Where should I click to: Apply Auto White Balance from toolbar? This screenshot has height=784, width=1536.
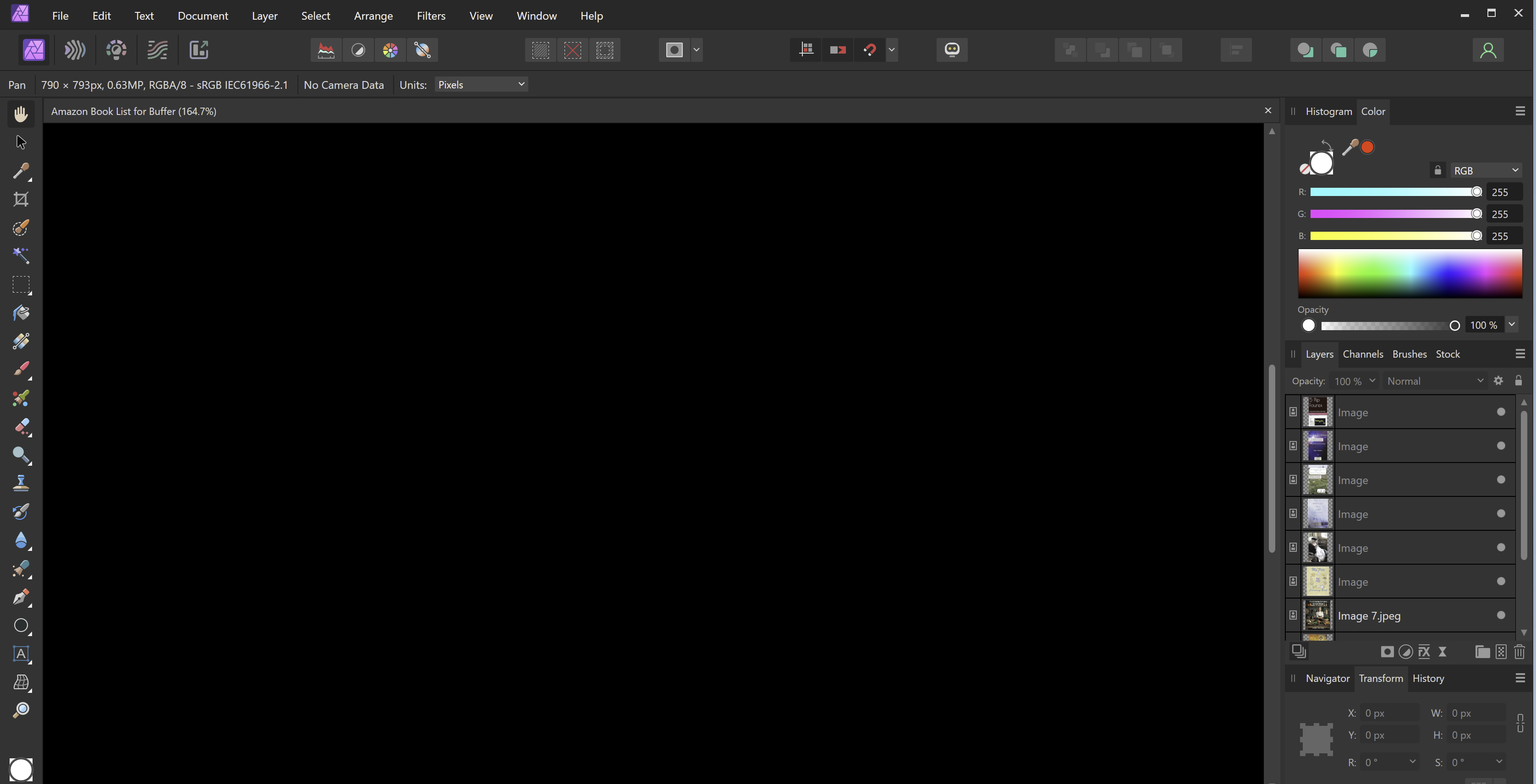(x=423, y=50)
